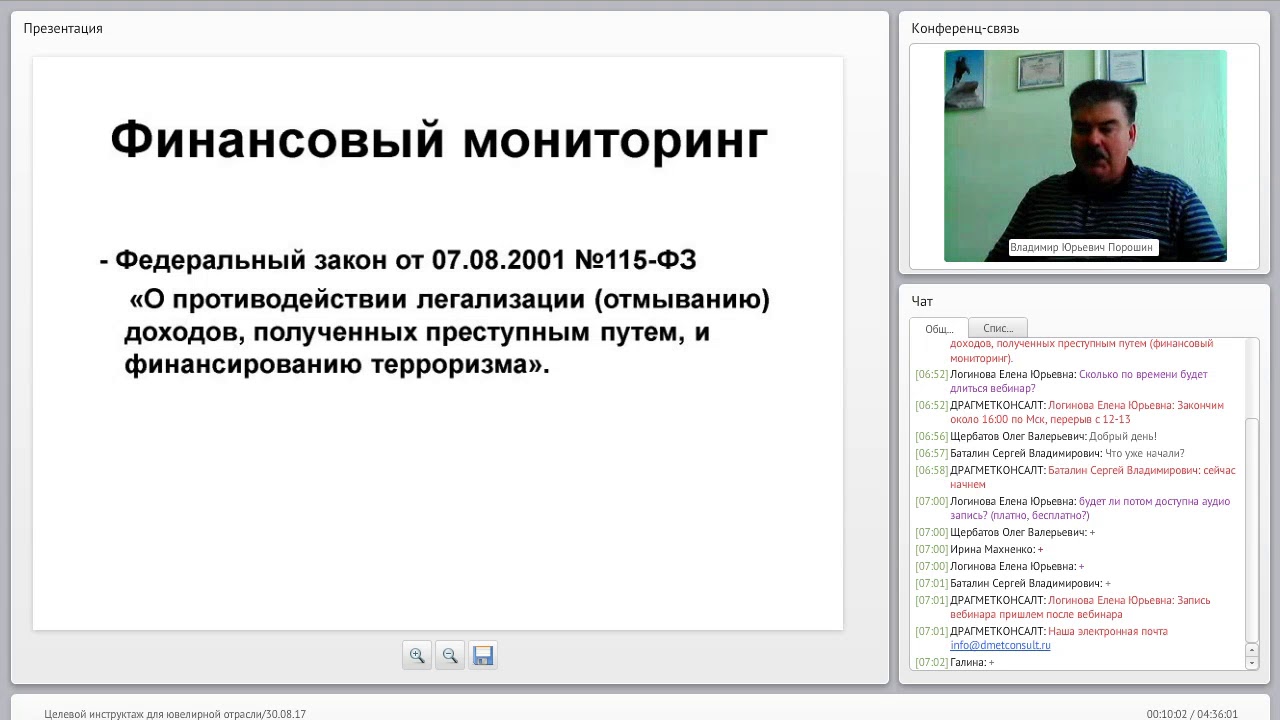Click the playback time '00:10:02 / 04:36:01'
The height and width of the screenshot is (720, 1280).
pyautogui.click(x=1192, y=714)
